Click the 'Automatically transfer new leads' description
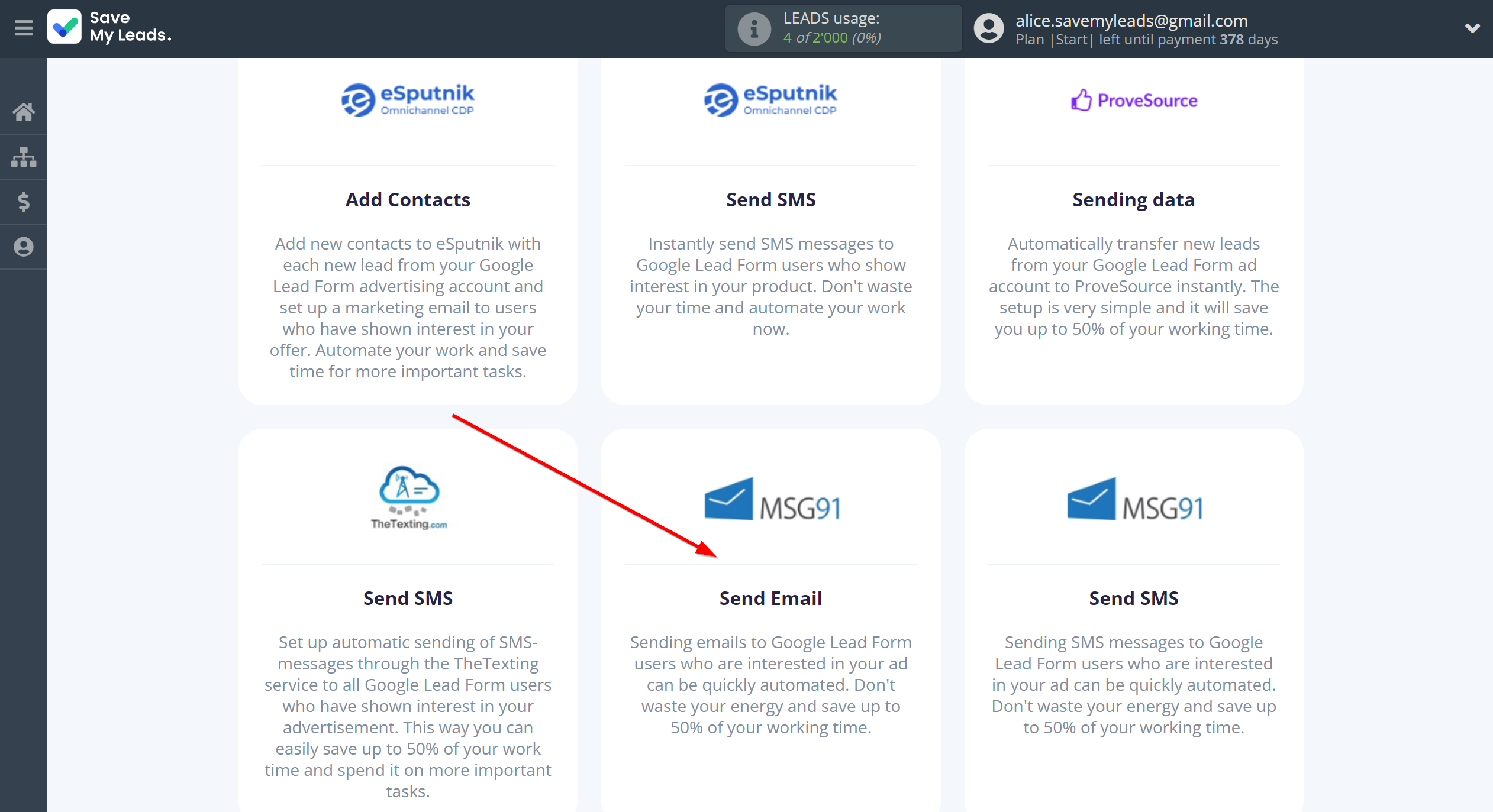 pyautogui.click(x=1134, y=286)
